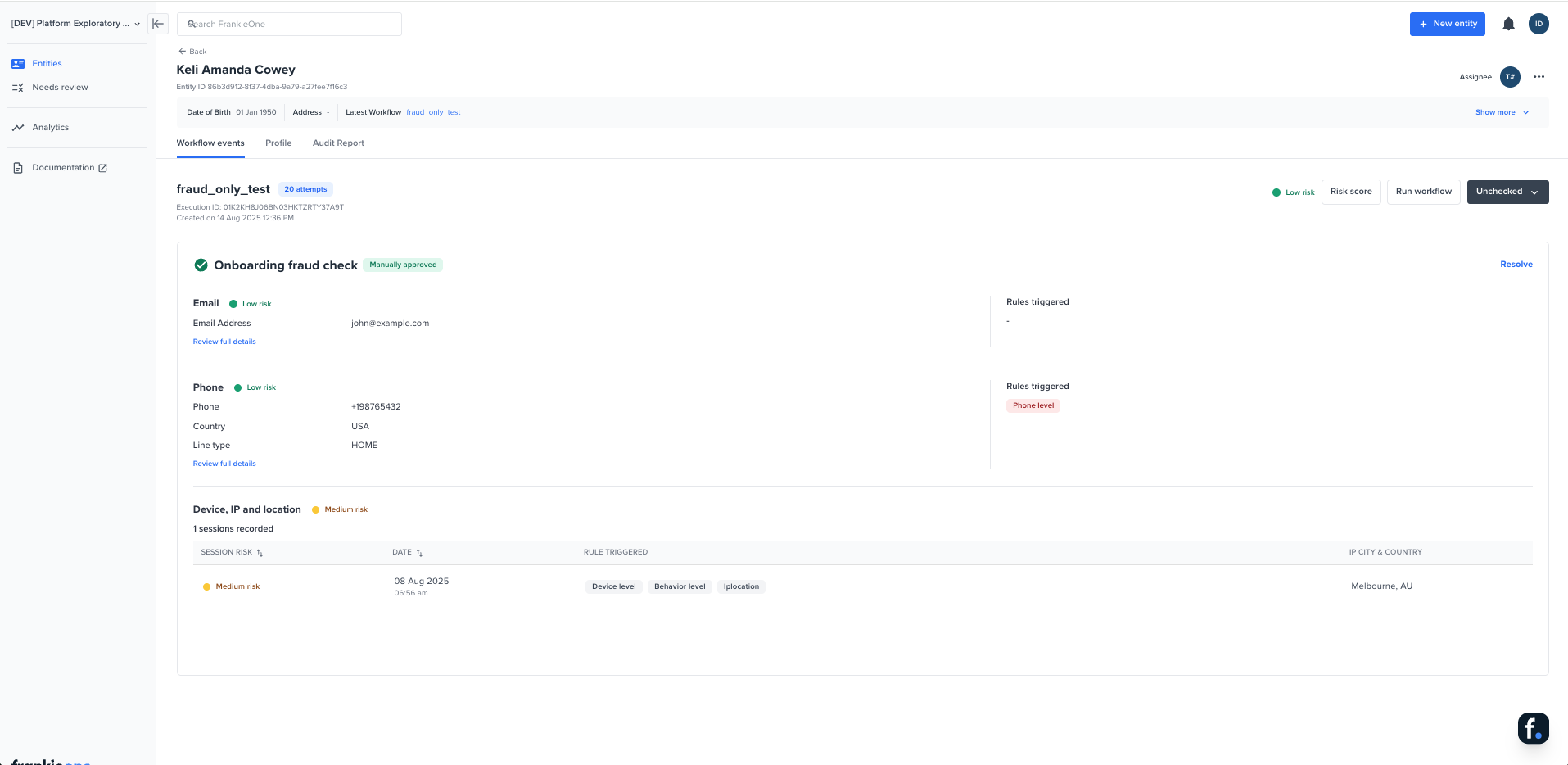Collapse the sidebar with arrow icon
This screenshot has width=1568, height=765.
(x=158, y=24)
